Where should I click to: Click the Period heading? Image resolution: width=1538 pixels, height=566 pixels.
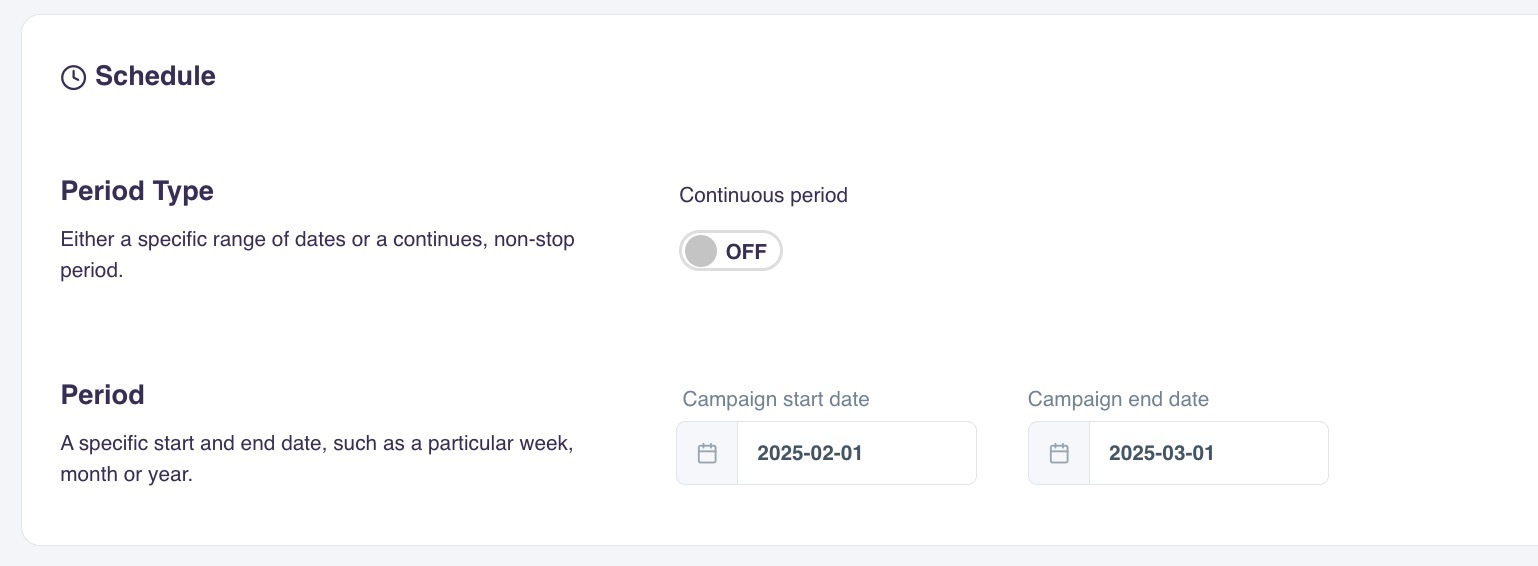[102, 395]
